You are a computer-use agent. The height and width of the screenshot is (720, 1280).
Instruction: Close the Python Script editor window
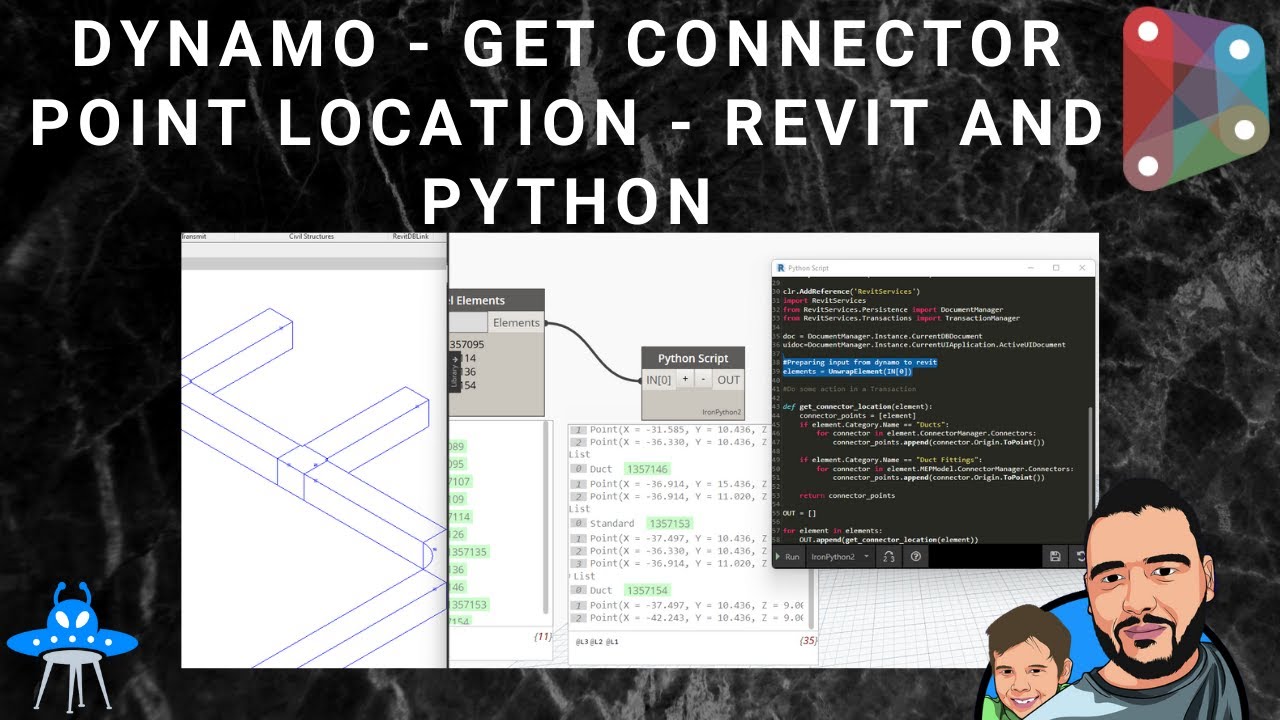coord(1082,268)
